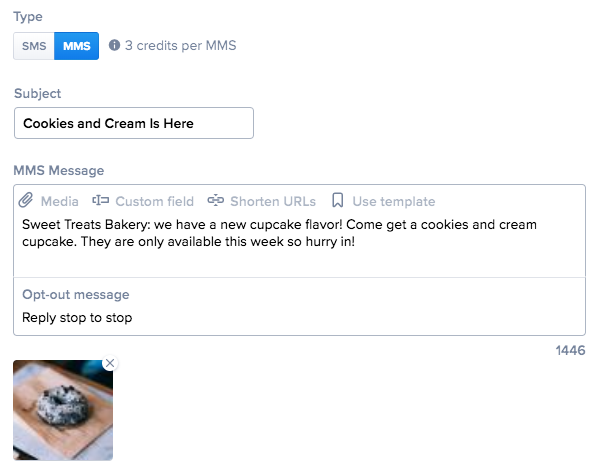Image resolution: width=599 pixels, height=475 pixels.
Task: Edit the Subject field text
Action: pos(134,123)
